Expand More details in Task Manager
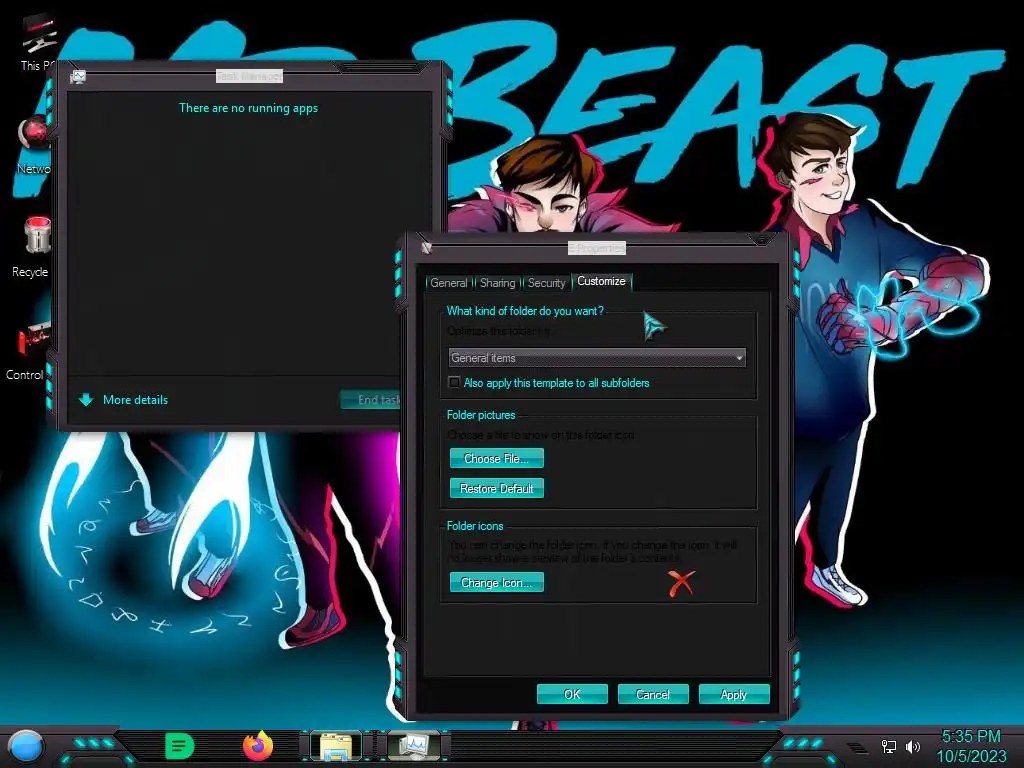The height and width of the screenshot is (768, 1024). coord(123,400)
